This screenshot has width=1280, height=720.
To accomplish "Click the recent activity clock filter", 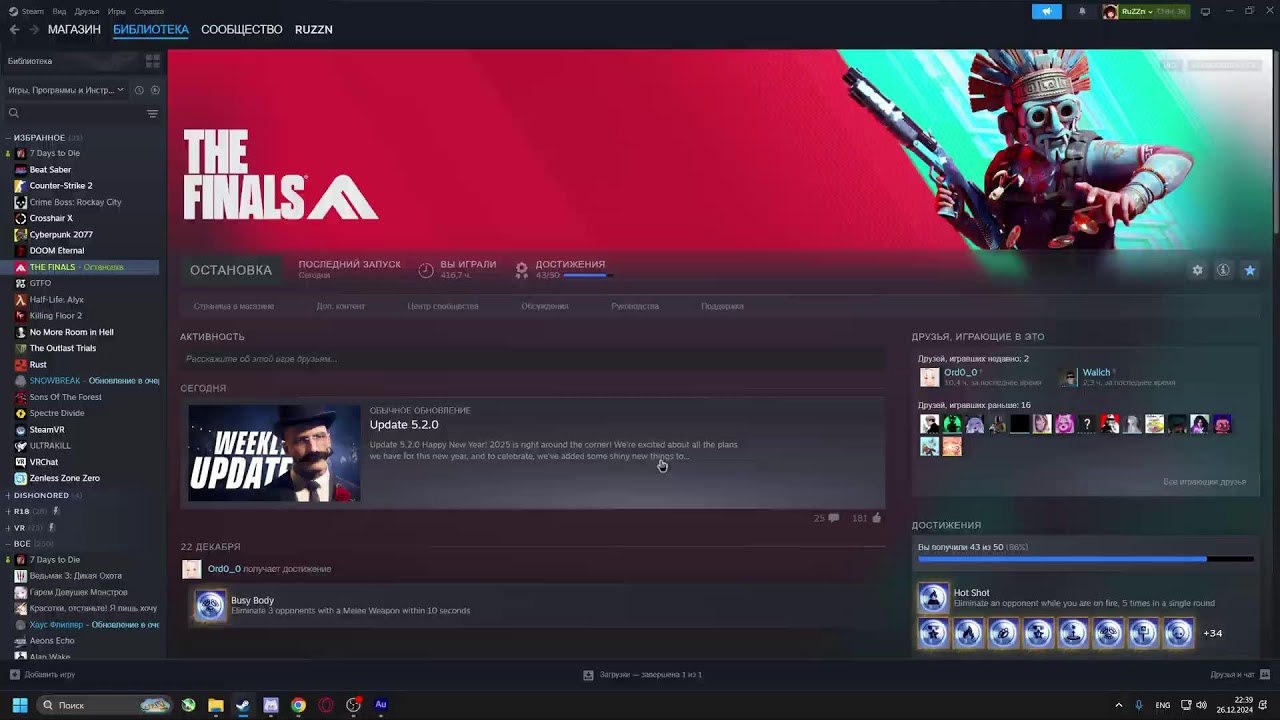I will click(139, 90).
